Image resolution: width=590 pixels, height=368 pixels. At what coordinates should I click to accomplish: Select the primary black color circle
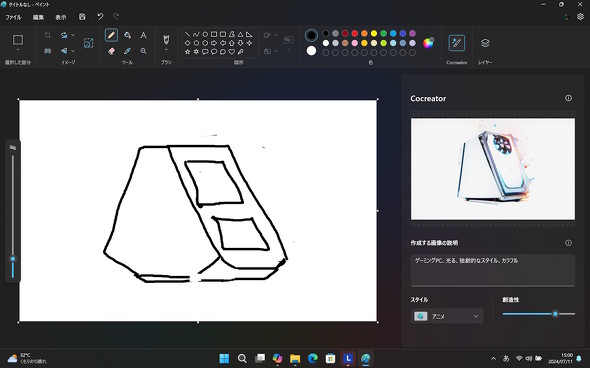[x=311, y=35]
